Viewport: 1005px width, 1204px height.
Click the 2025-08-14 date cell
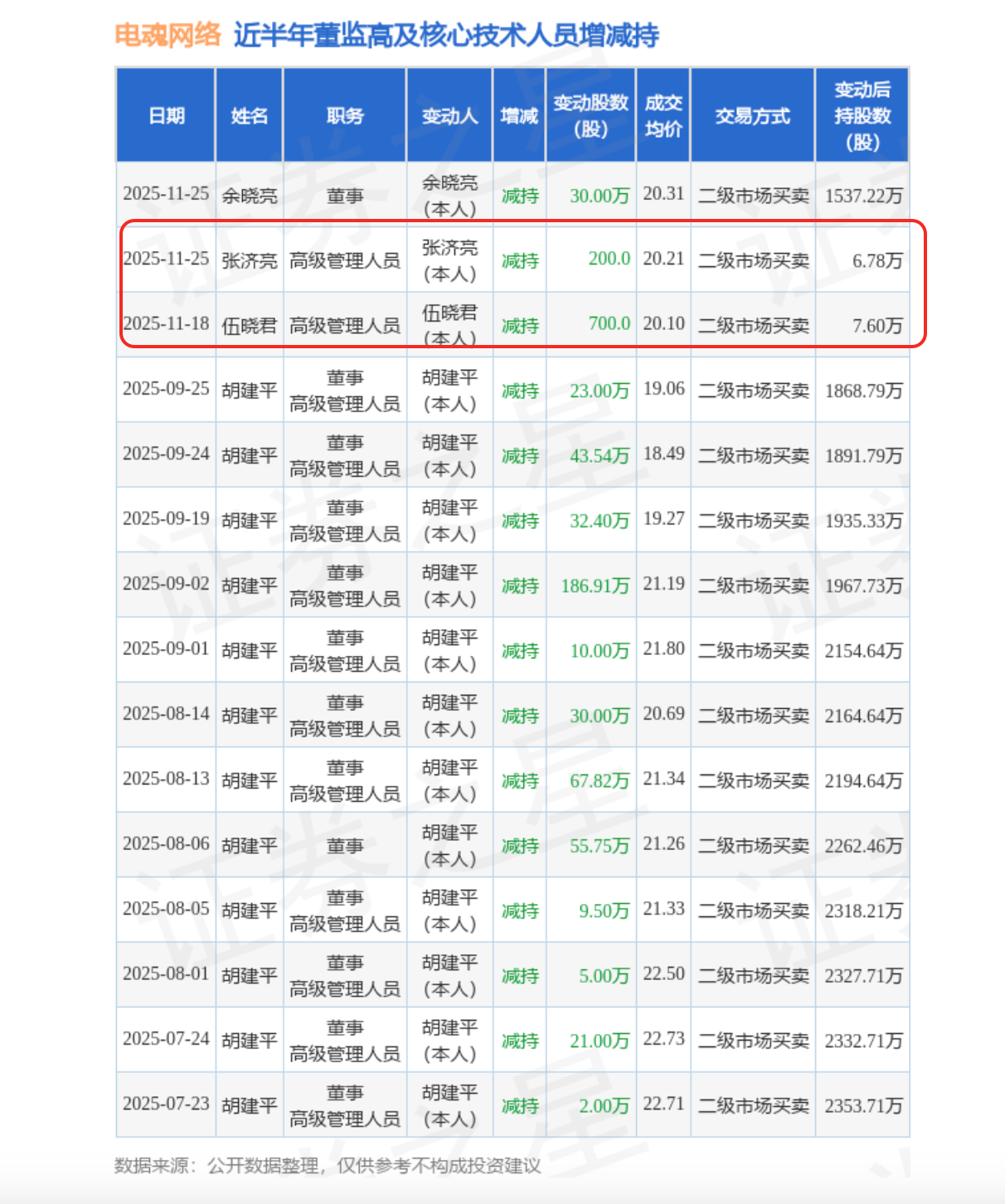point(166,713)
